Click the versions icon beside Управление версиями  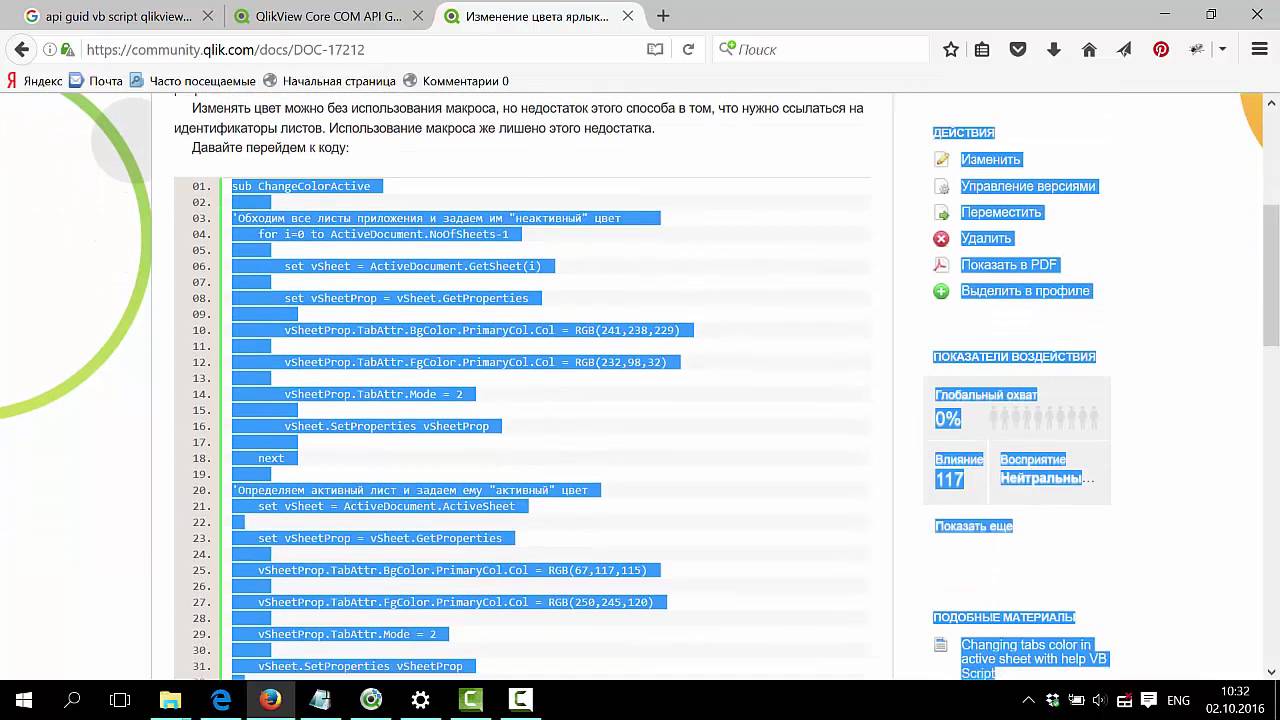click(941, 186)
